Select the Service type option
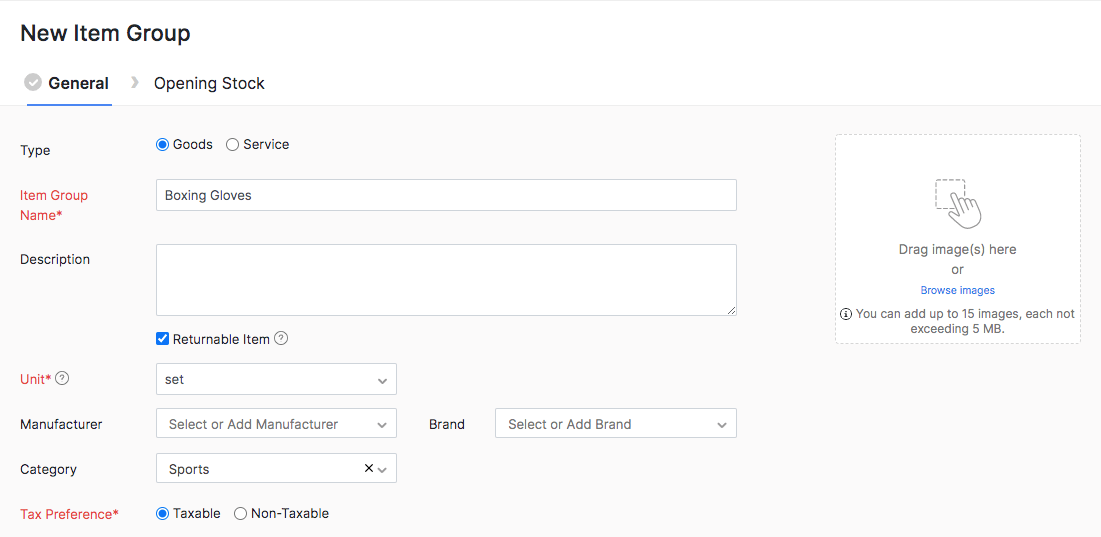The image size is (1101, 537). [233, 145]
